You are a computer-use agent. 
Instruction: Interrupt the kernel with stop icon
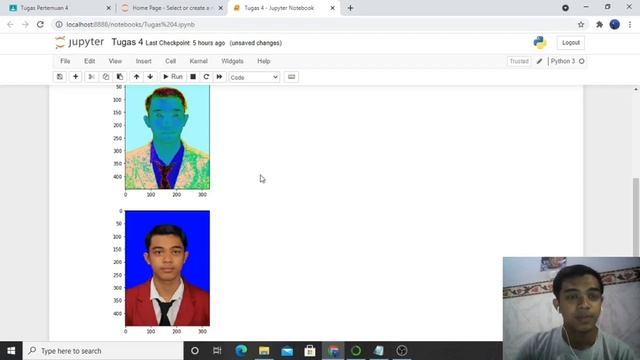(x=193, y=77)
